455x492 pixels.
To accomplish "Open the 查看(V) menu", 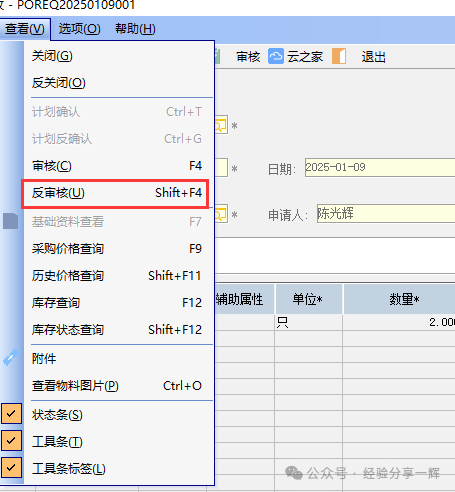I will pyautogui.click(x=25, y=29).
